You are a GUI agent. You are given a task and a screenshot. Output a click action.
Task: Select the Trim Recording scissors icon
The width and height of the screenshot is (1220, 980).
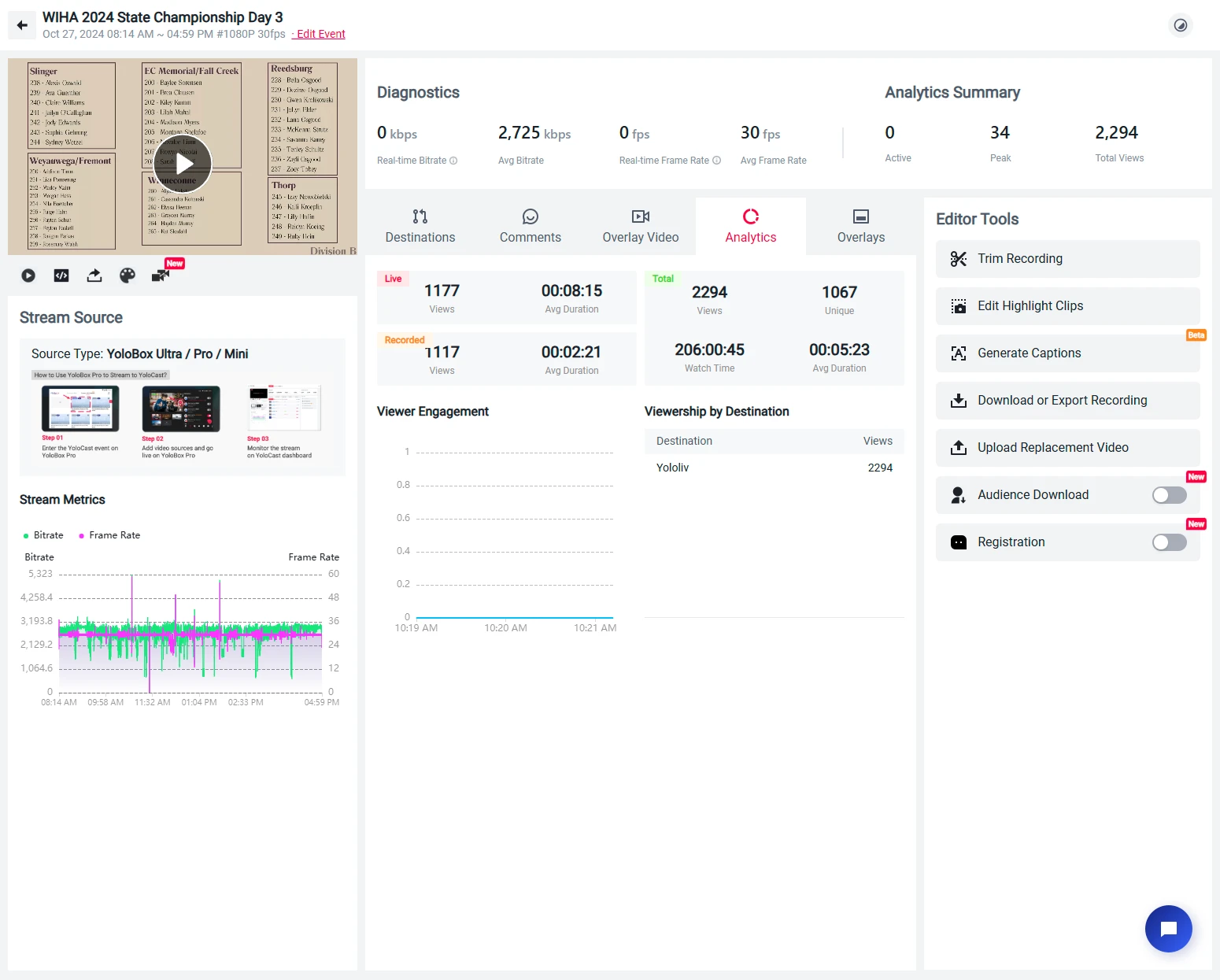pos(959,258)
